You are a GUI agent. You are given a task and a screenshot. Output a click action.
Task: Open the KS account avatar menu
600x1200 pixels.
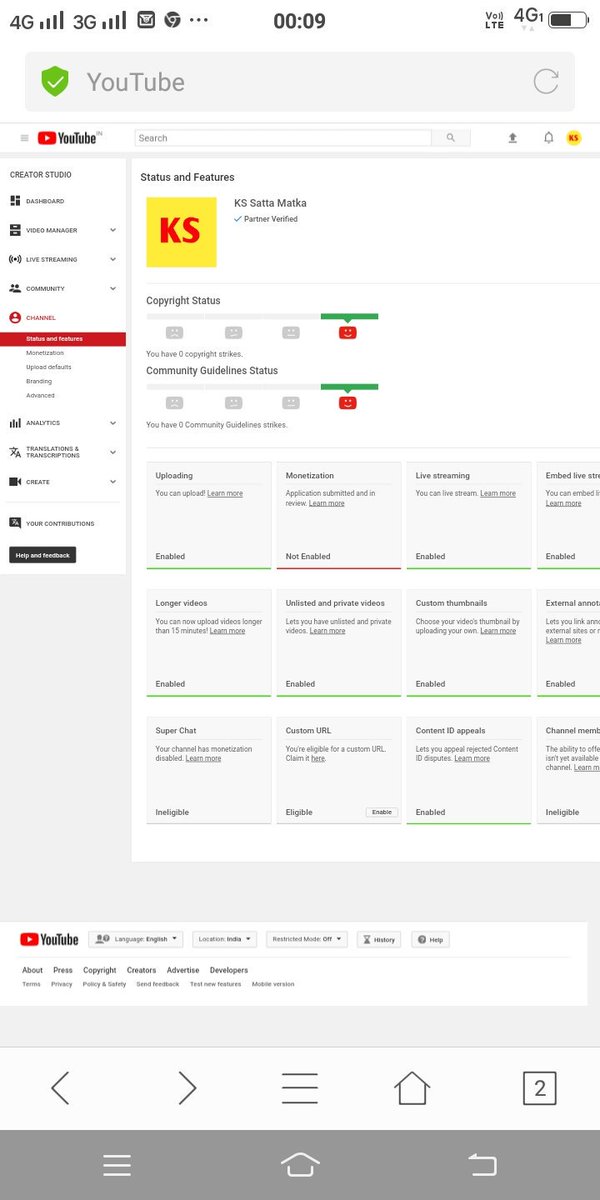[574, 138]
